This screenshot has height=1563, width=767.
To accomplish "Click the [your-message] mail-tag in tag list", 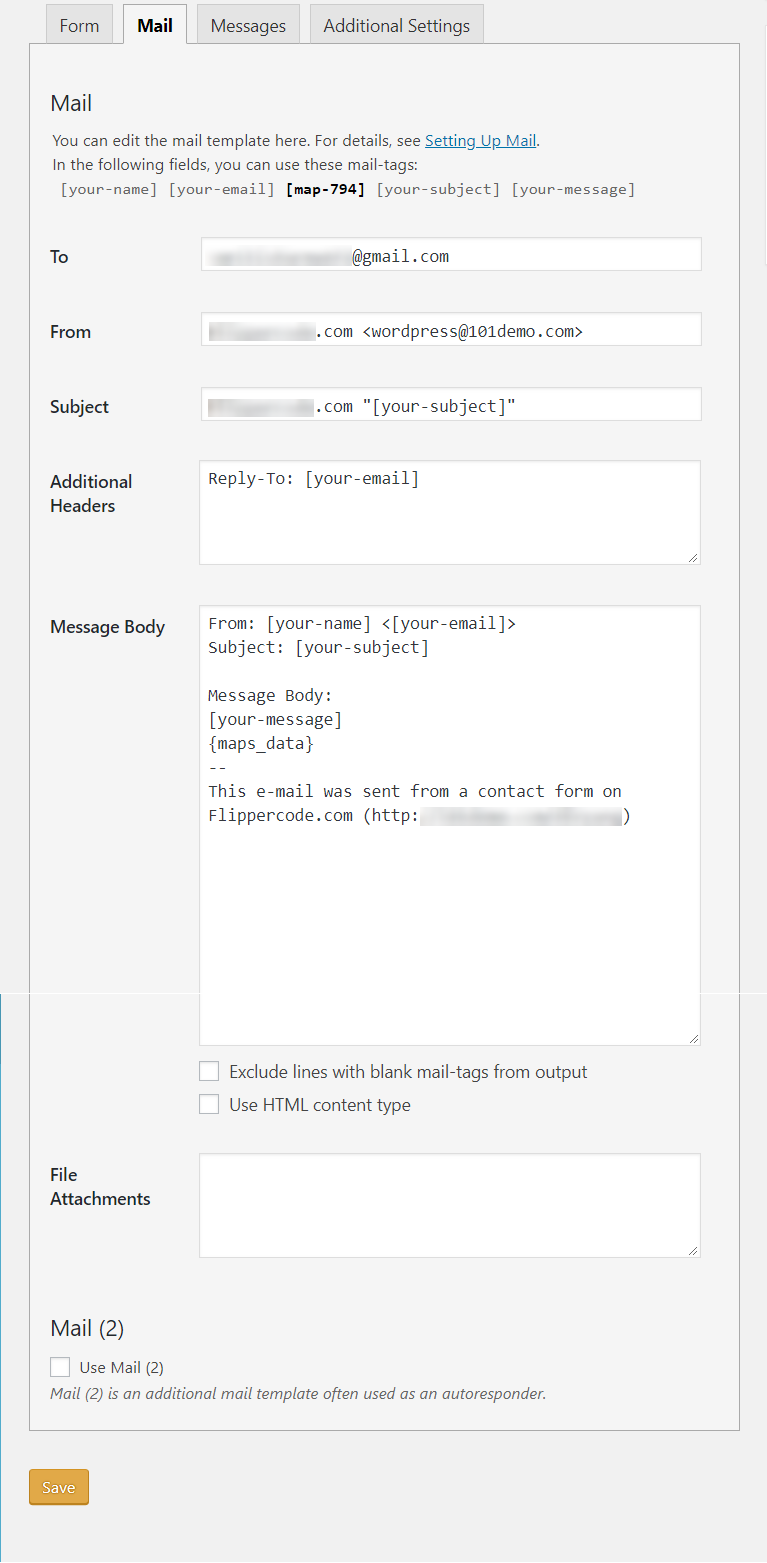I will [x=573, y=189].
